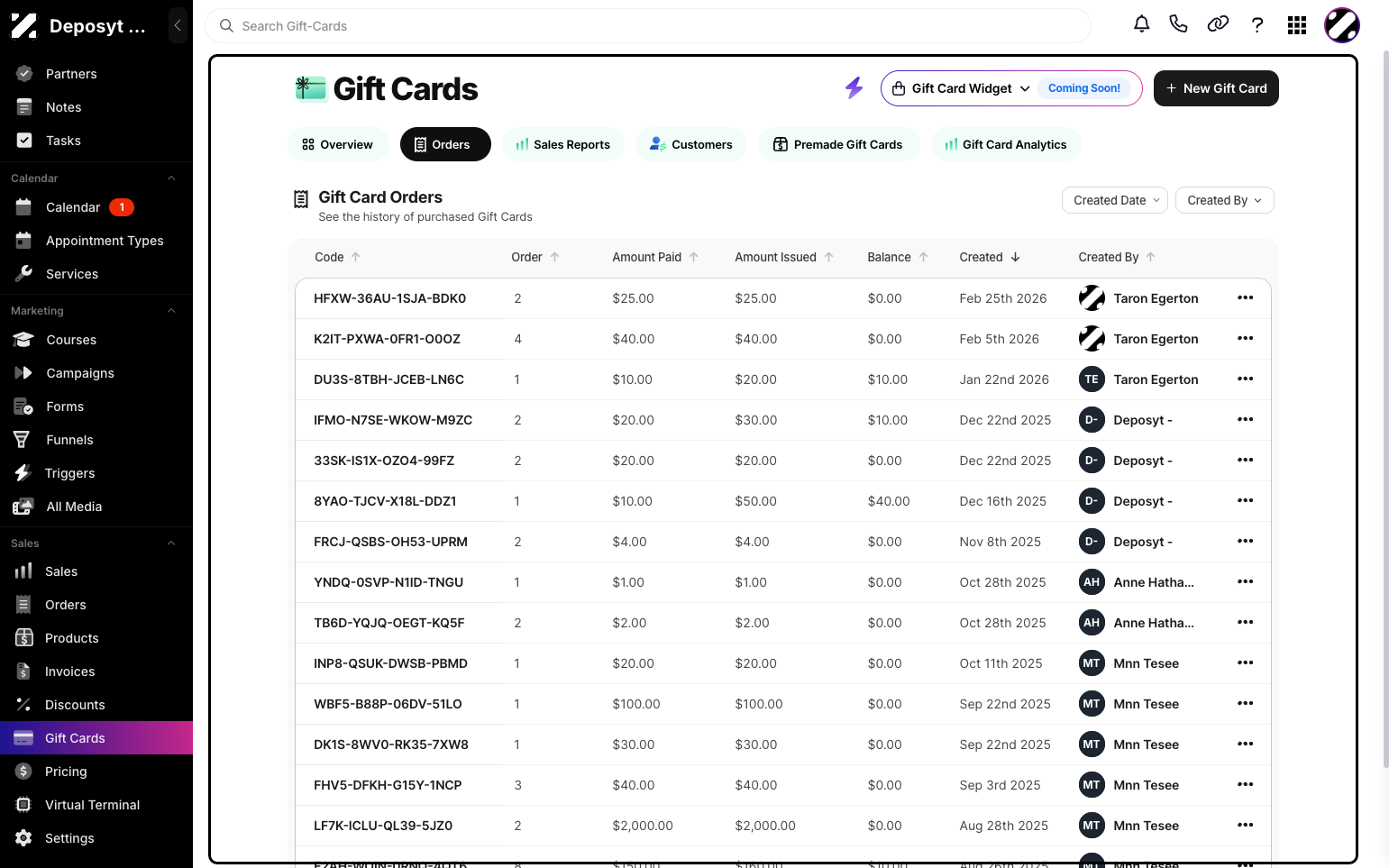
Task: Sort the table by Code column
Action: pos(337,257)
